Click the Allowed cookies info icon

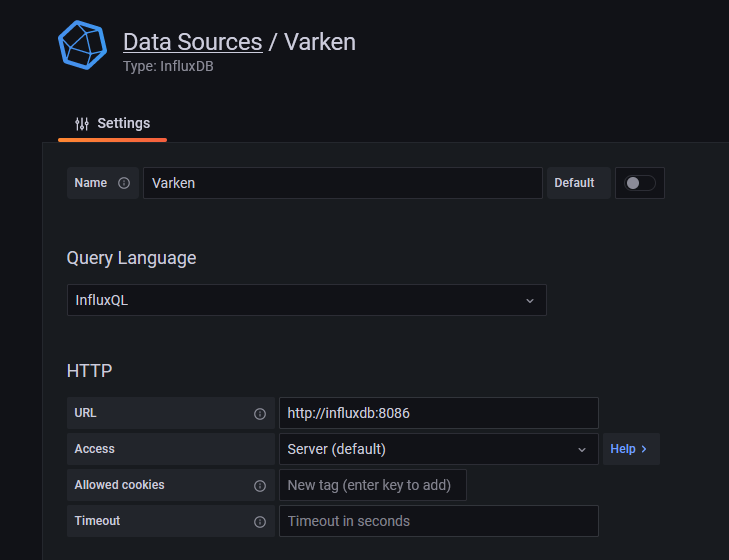coord(260,486)
